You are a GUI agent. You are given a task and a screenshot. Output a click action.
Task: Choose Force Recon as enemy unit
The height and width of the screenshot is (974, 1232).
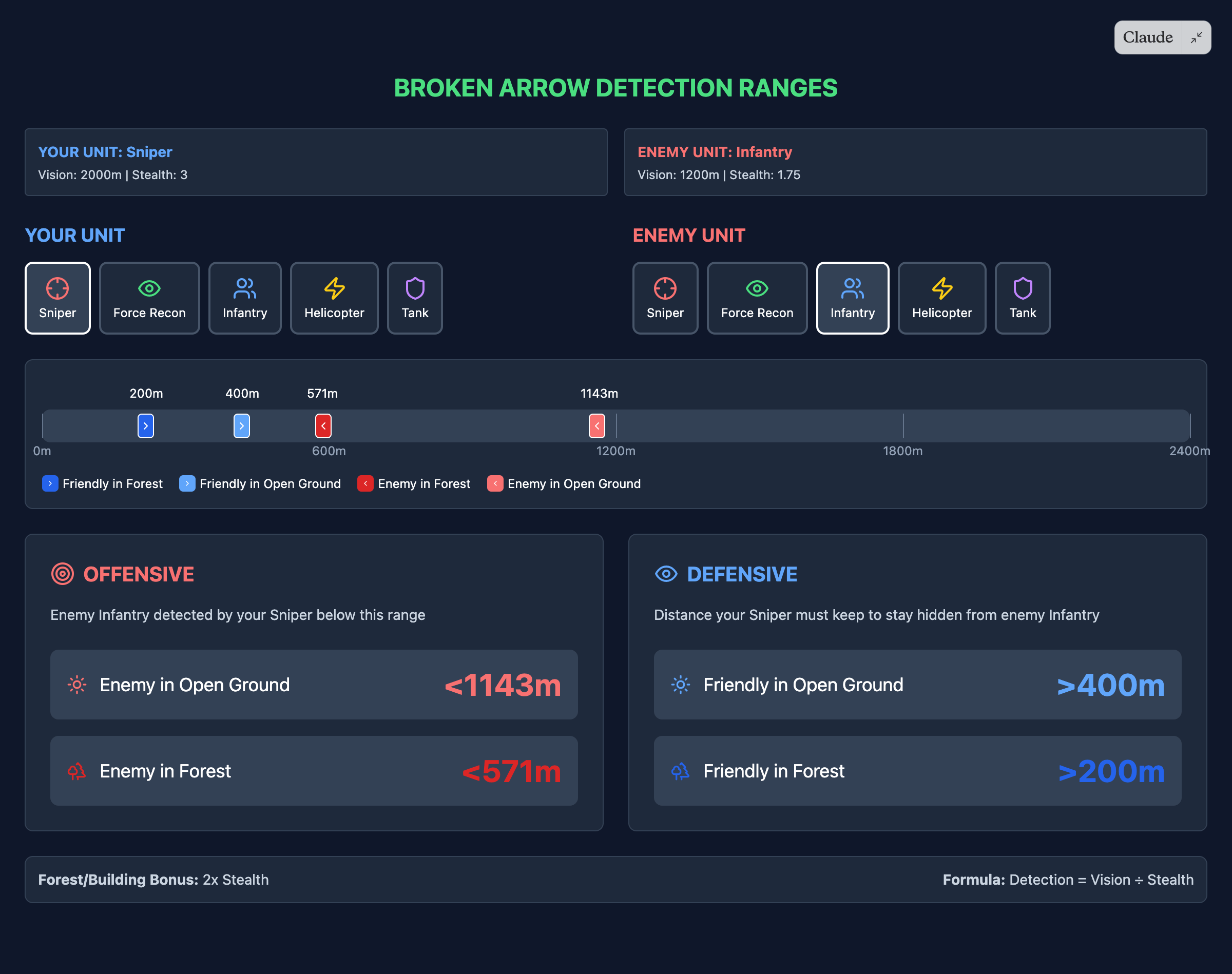(757, 298)
